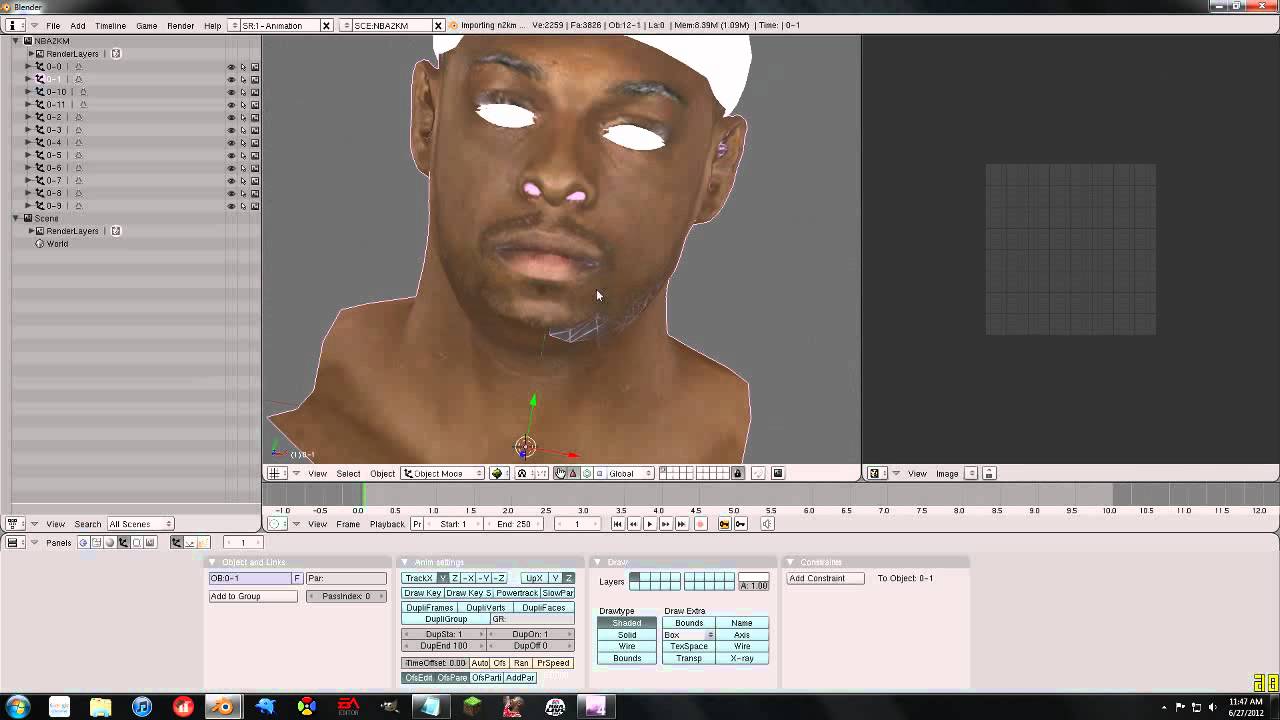Delete the SCE:NBA2KM scene with X
This screenshot has height=720, width=1280.
coord(438,25)
